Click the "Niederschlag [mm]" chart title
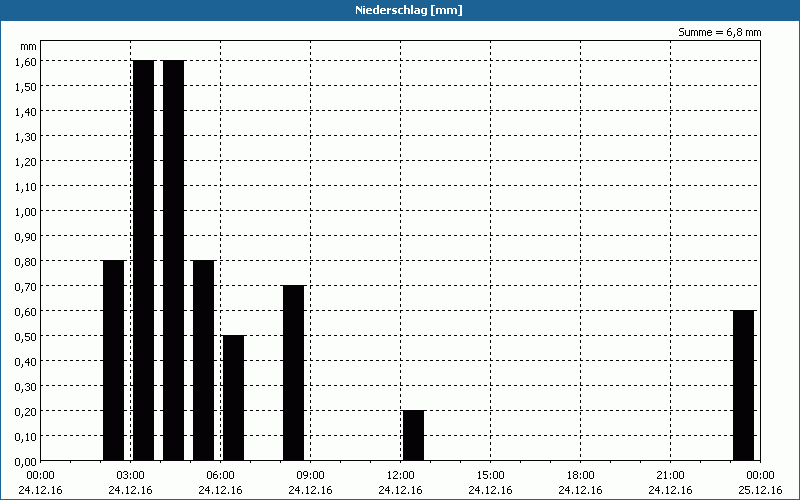 [x=409, y=10]
